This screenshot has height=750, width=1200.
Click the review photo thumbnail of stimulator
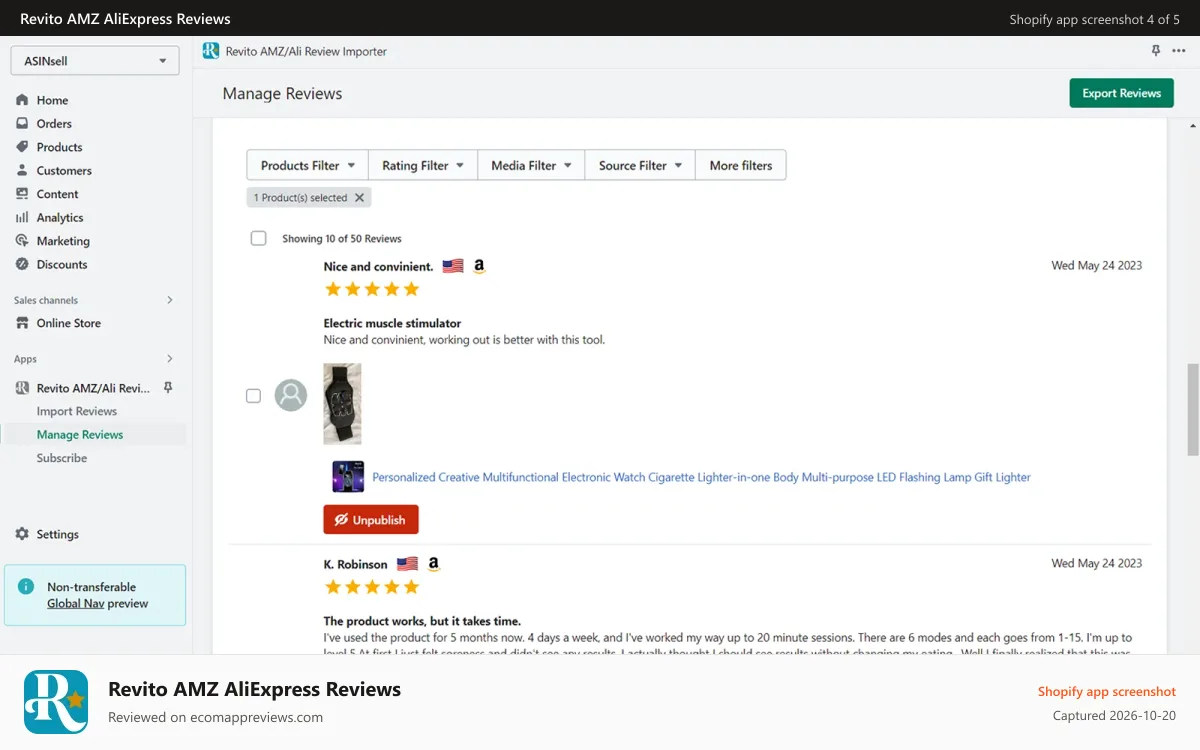point(342,404)
